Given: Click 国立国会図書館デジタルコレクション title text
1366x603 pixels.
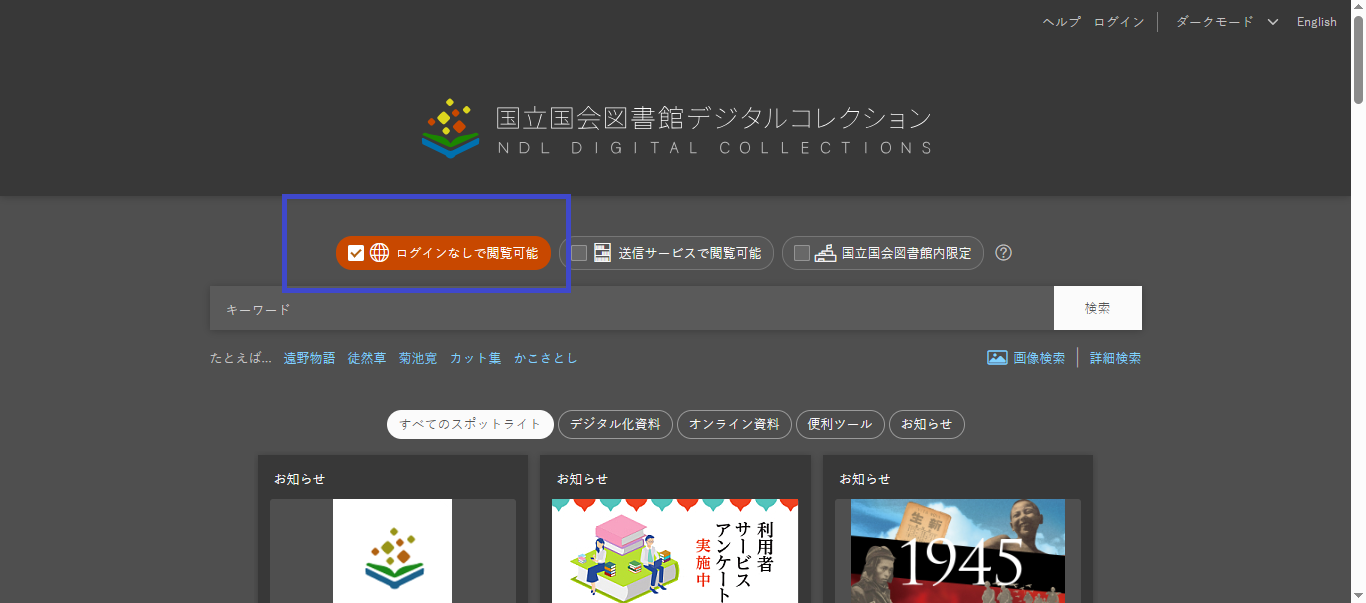Looking at the screenshot, I should (x=714, y=118).
